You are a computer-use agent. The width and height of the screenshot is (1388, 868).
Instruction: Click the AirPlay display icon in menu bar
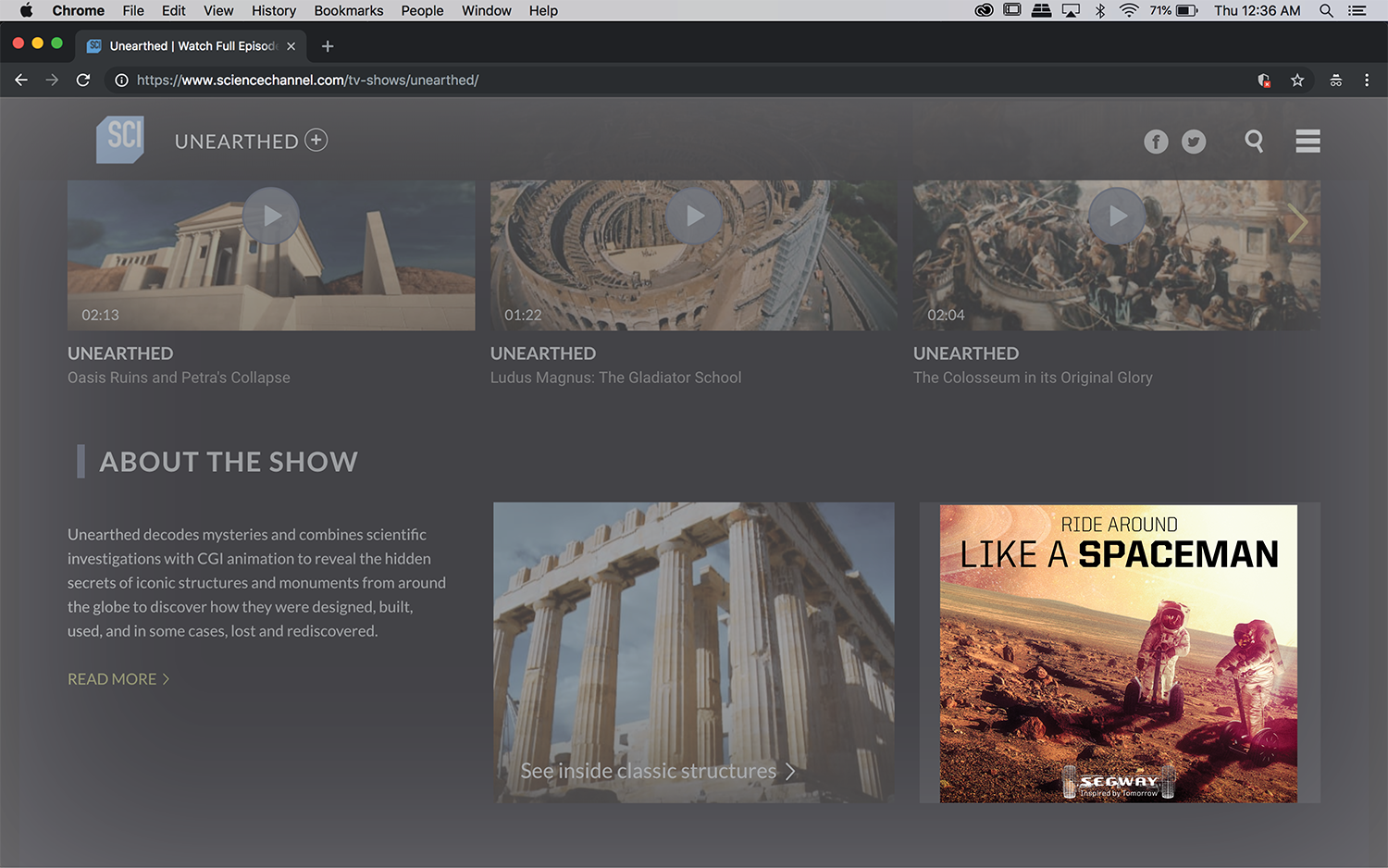point(1071,10)
